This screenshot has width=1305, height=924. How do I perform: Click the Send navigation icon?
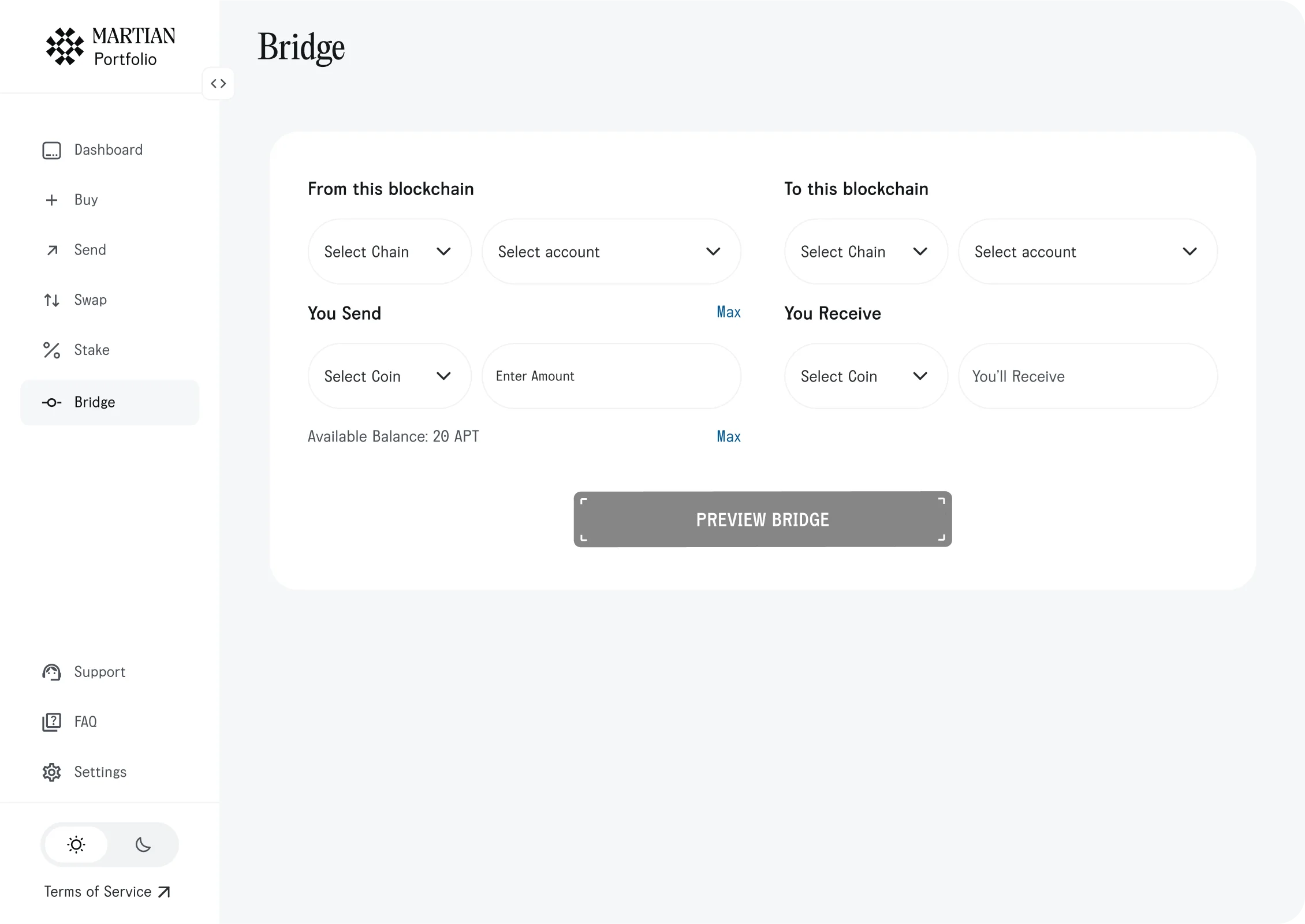(x=51, y=250)
